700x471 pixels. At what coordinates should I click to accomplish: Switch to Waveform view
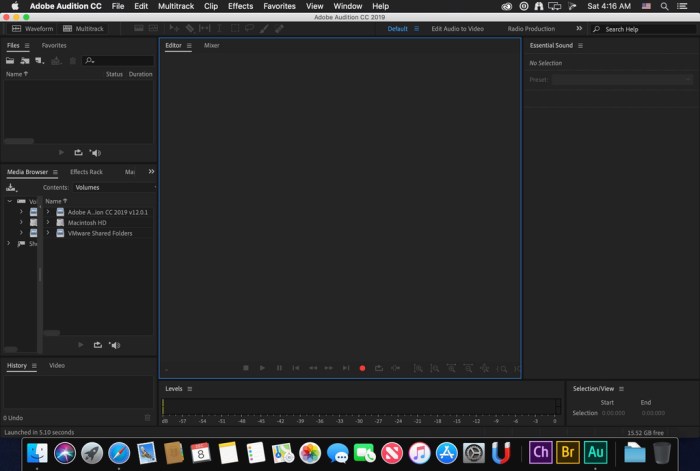pyautogui.click(x=32, y=29)
